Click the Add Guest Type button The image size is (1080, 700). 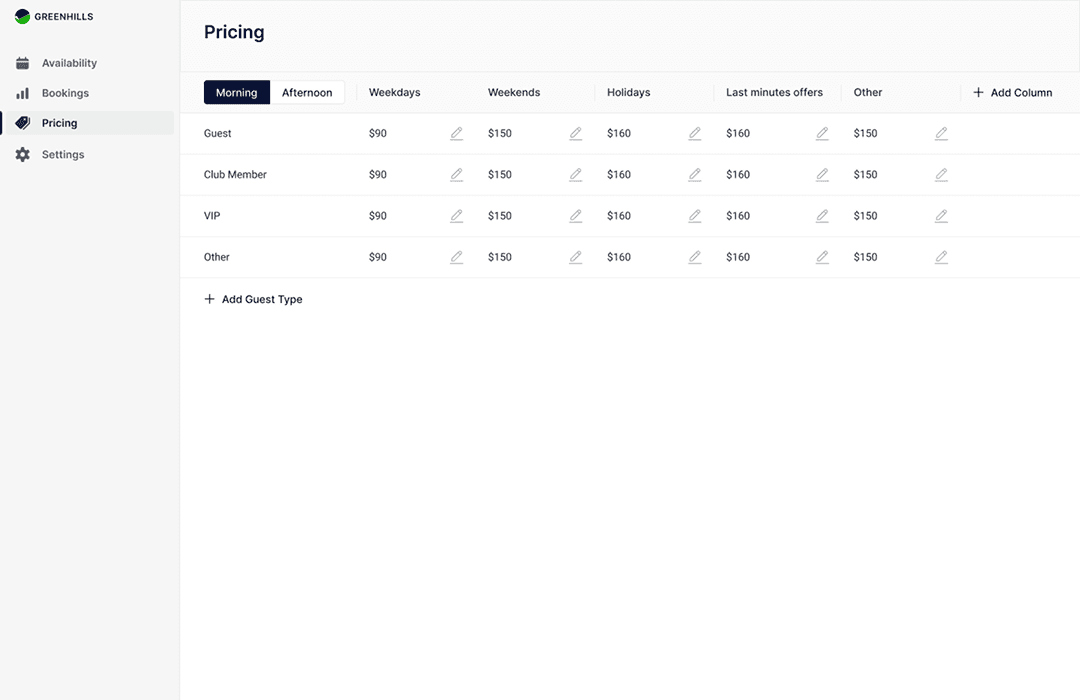pos(253,299)
